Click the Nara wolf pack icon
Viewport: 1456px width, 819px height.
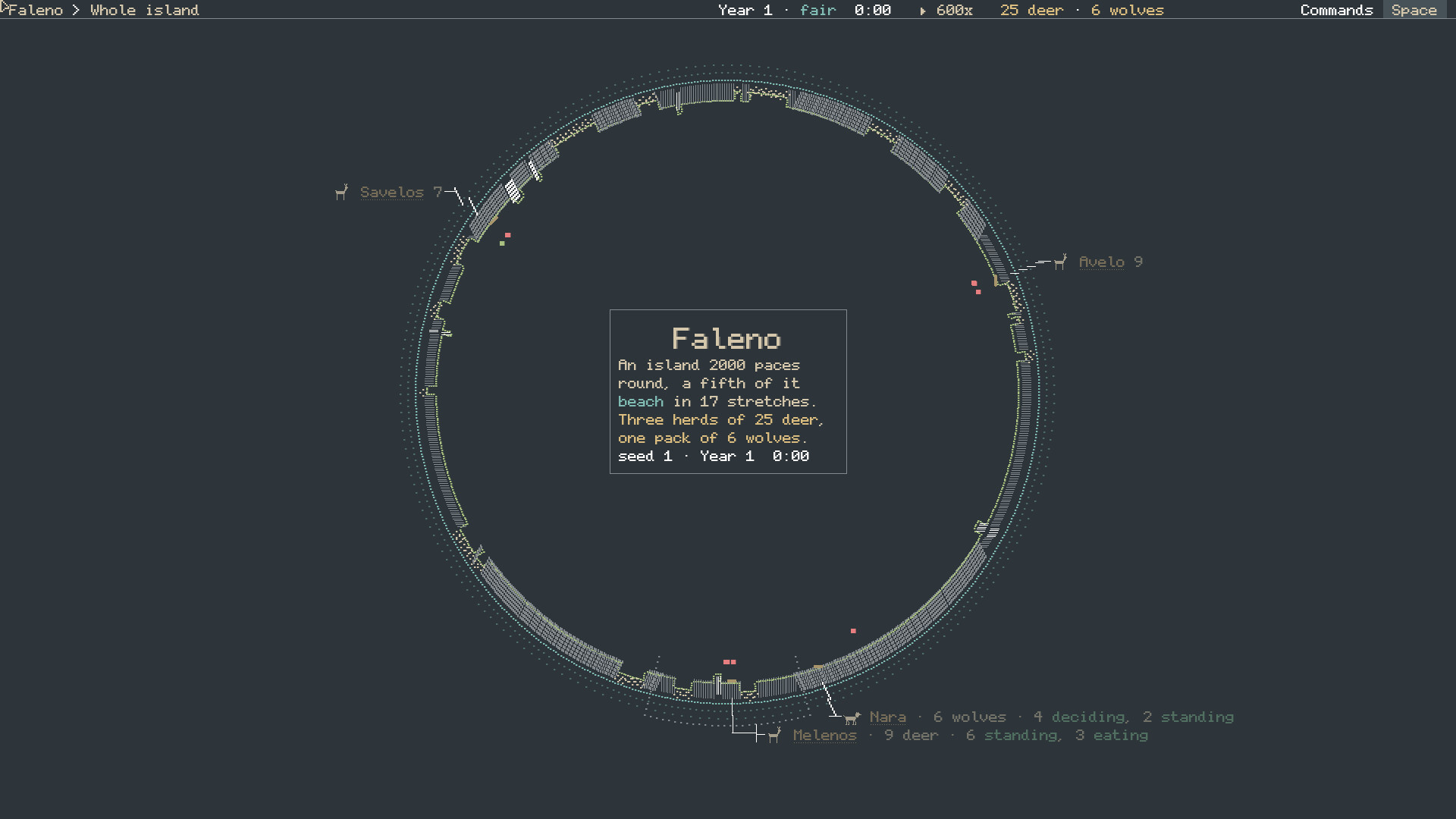(852, 717)
